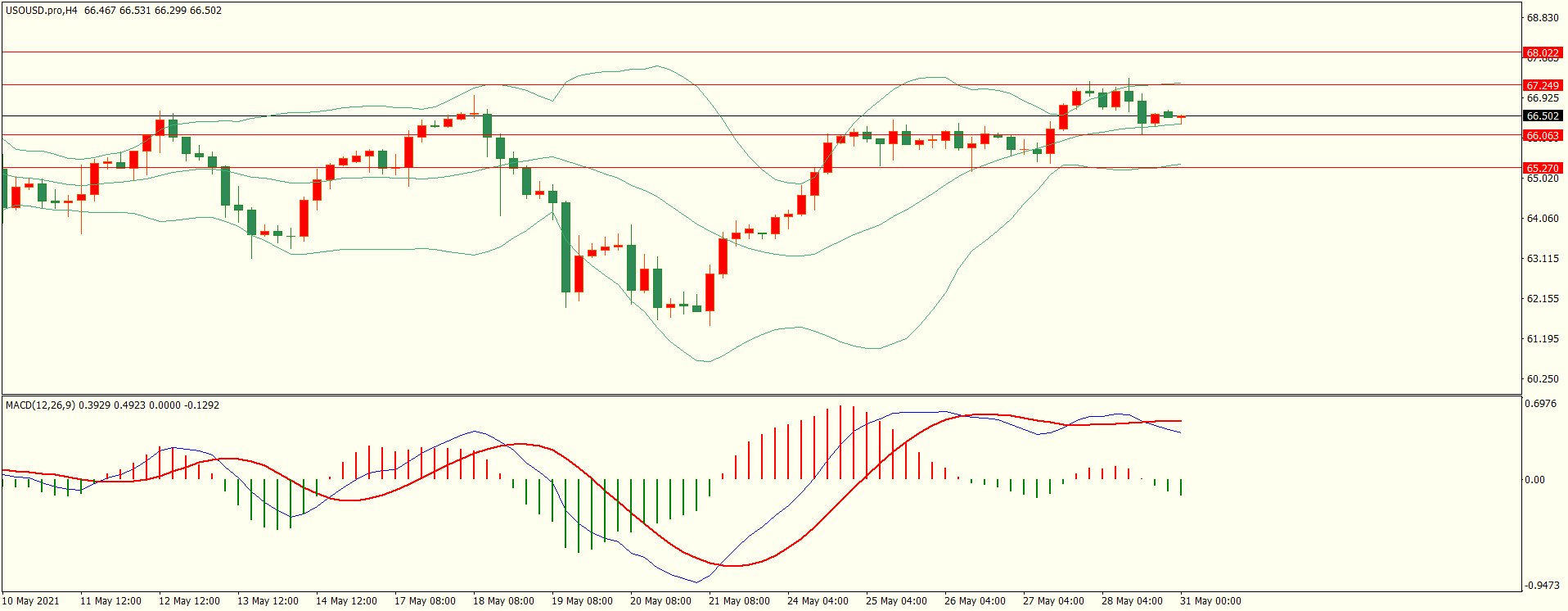
Task: Select the red 66.063 price level tag
Action: coord(1542,136)
